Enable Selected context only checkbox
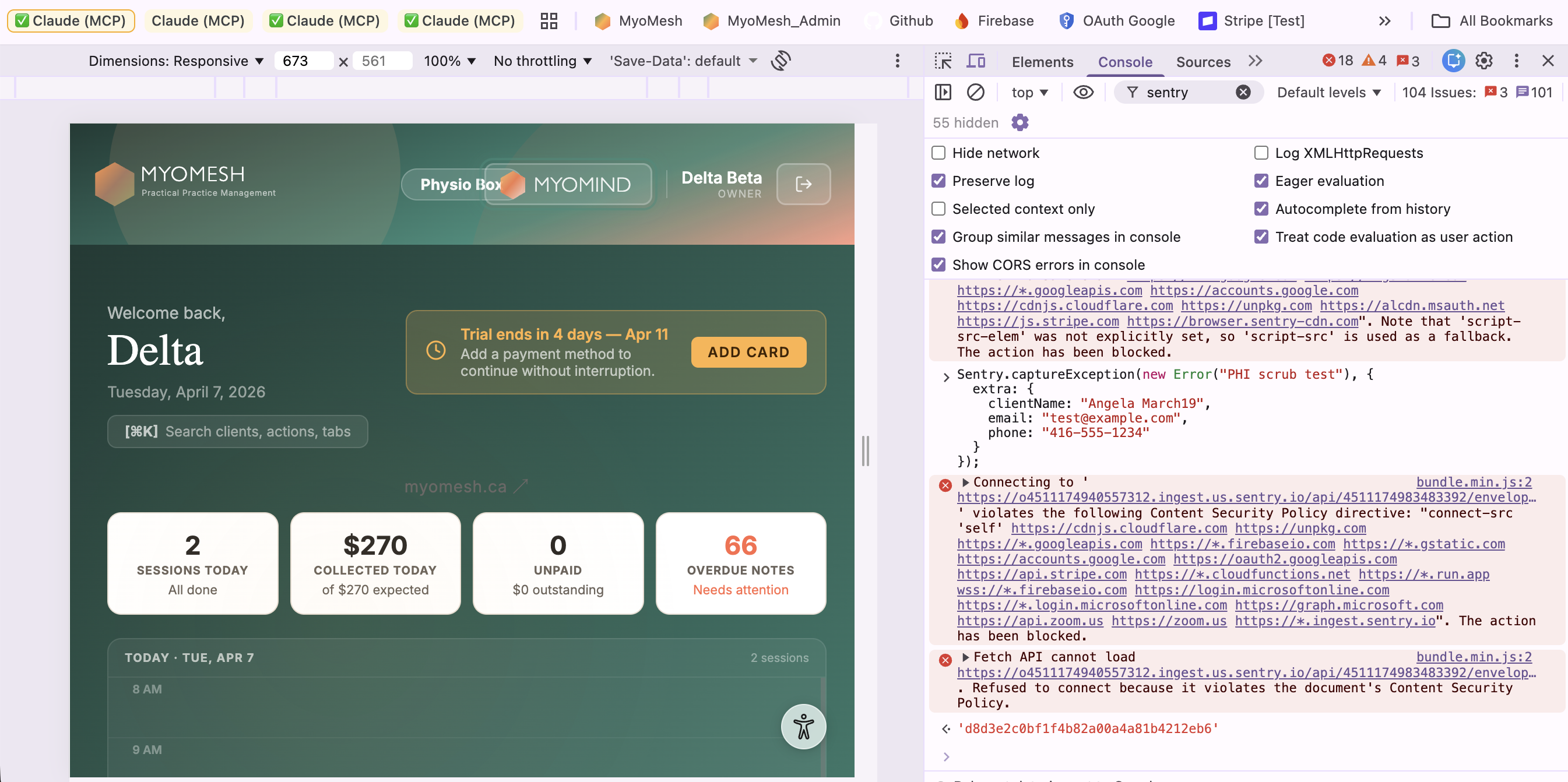 [938, 209]
